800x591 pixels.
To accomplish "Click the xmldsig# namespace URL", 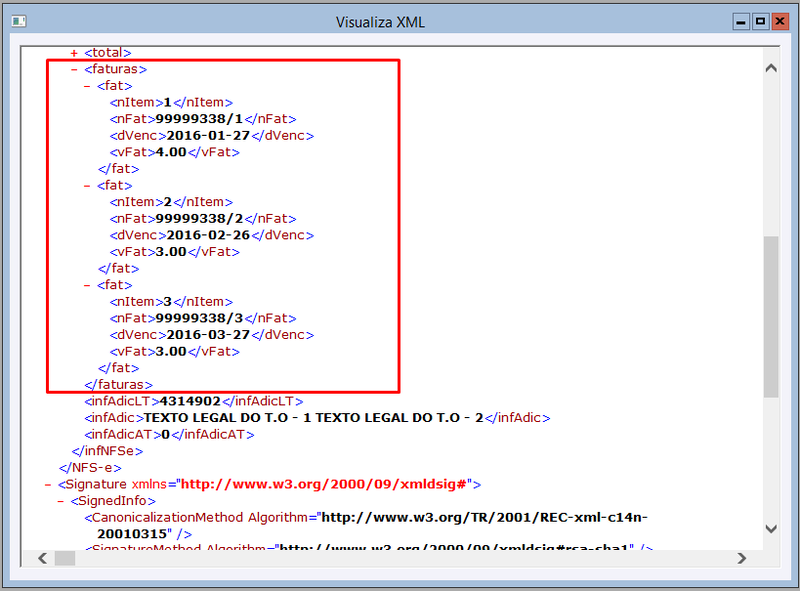I will pyautogui.click(x=323, y=484).
